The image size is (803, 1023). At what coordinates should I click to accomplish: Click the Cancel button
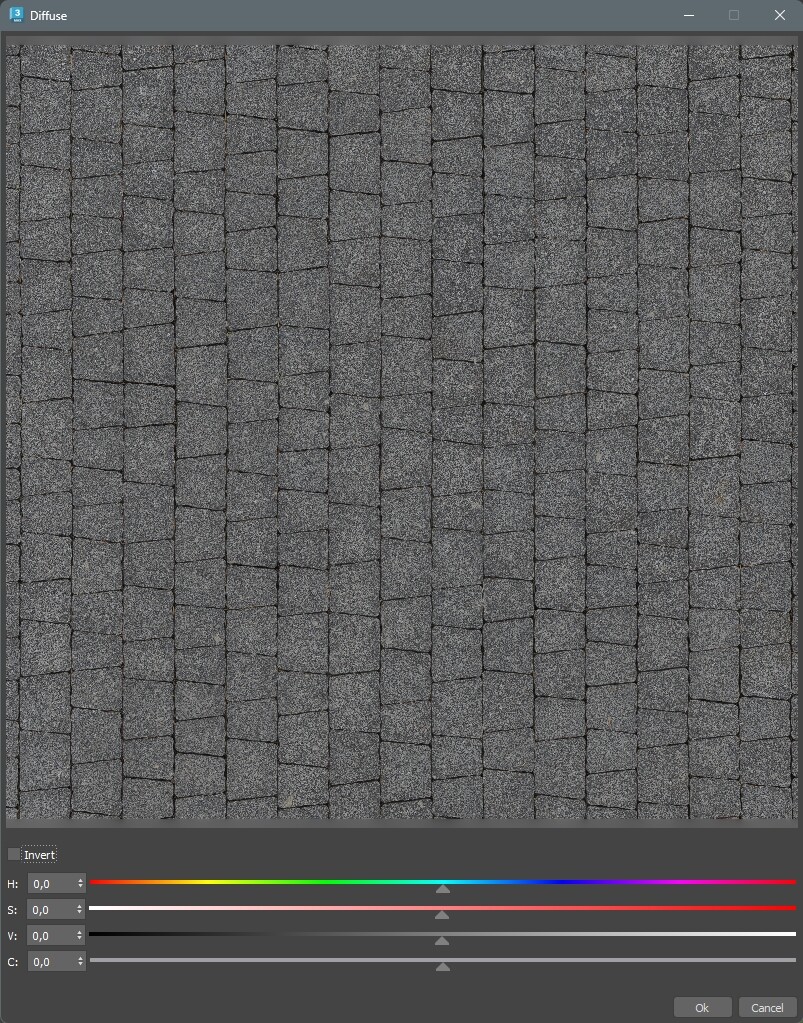[x=767, y=1007]
